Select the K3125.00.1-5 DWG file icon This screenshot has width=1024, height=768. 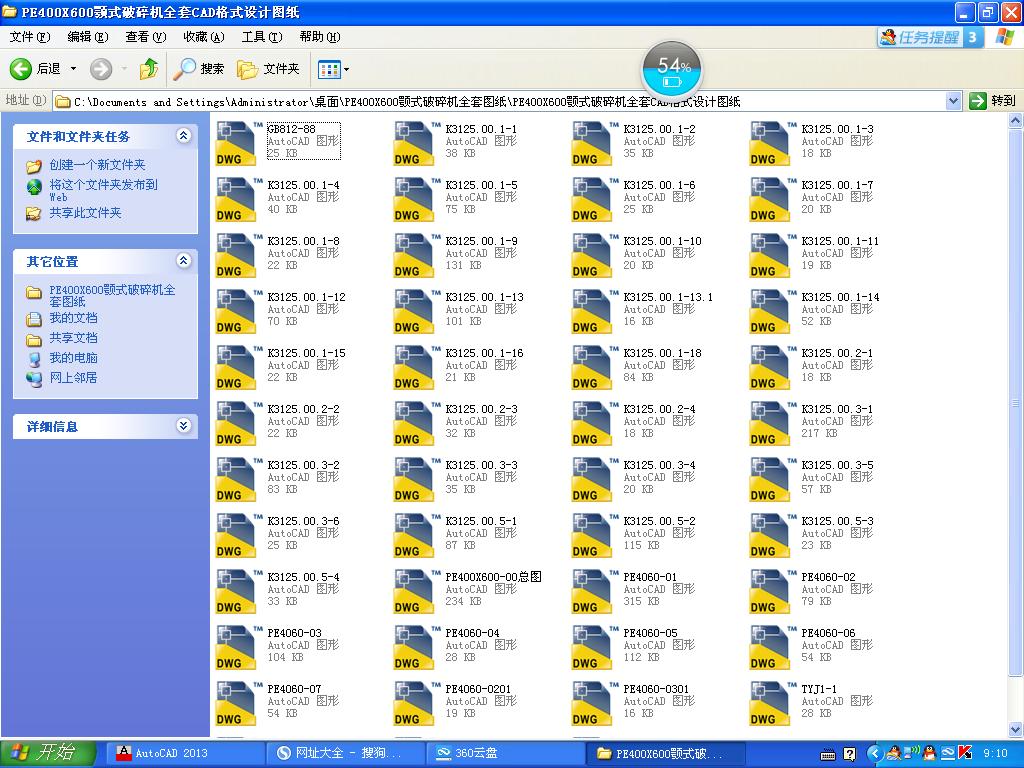pos(415,199)
